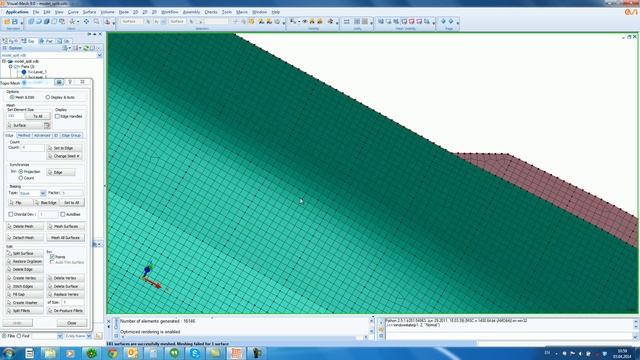Click the Fill Gap button
Viewport: 640px width, 360px height.
click(24, 295)
